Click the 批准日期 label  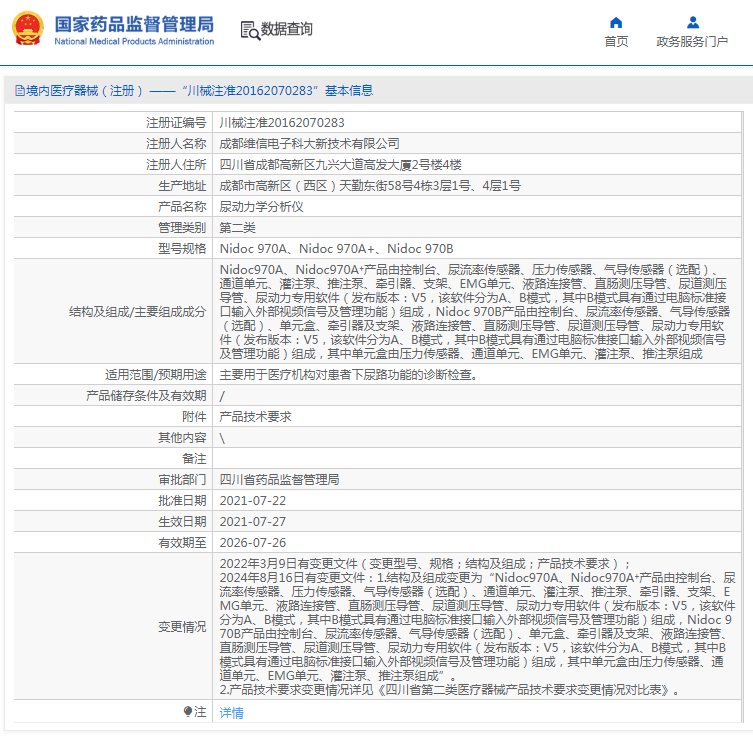pos(182,501)
